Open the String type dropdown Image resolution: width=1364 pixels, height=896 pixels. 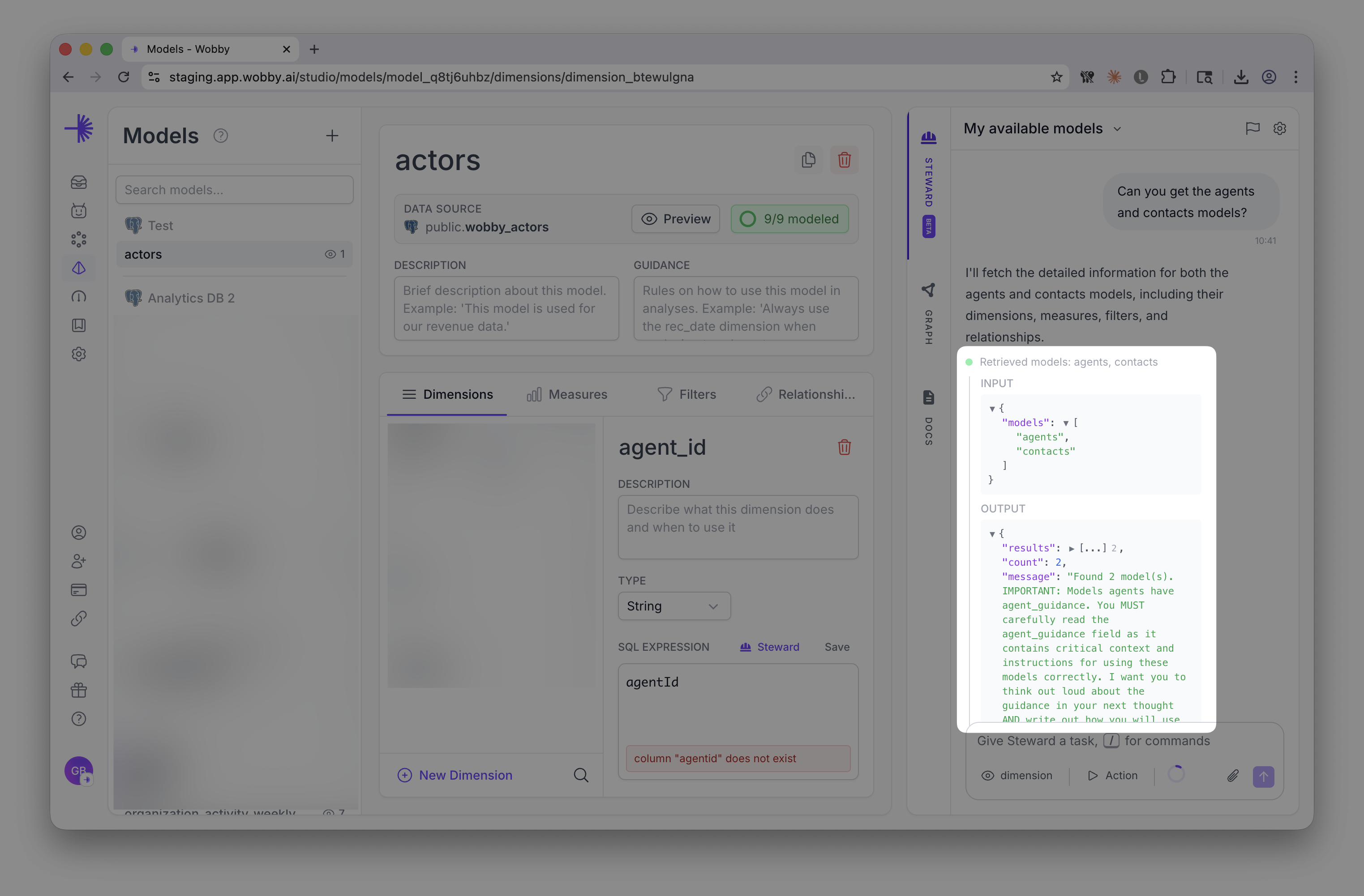[673, 606]
